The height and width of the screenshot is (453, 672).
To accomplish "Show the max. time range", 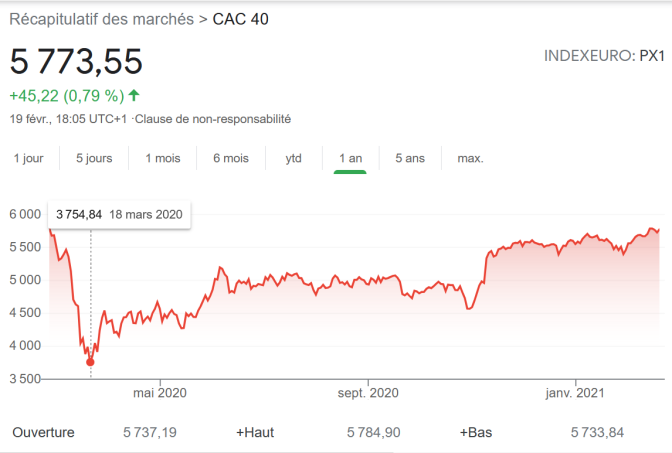I will pyautogui.click(x=470, y=158).
